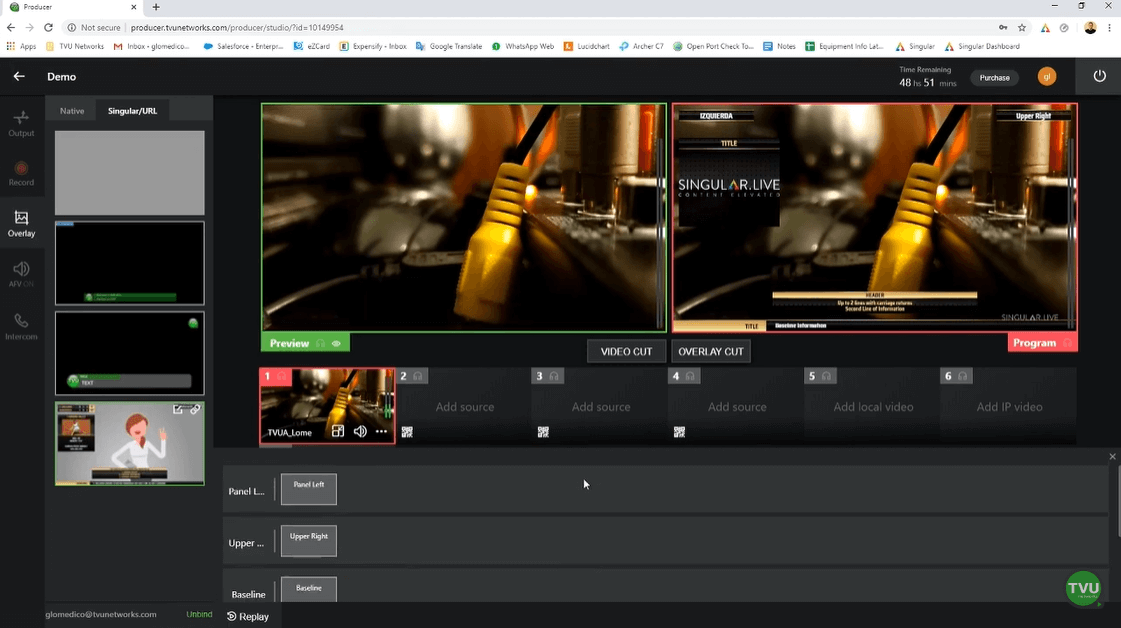The height and width of the screenshot is (628, 1121).
Task: Open Intercom from the sidebar
Action: point(21,326)
